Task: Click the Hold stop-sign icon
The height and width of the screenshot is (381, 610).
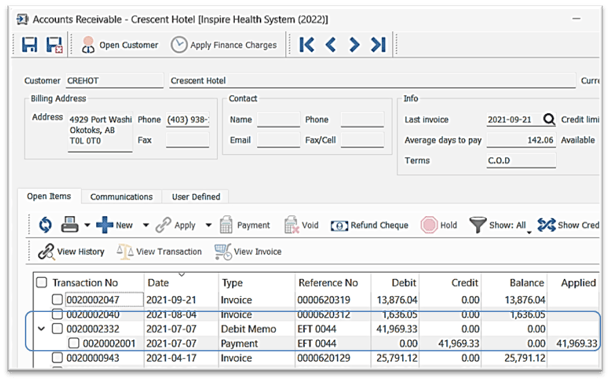Action: pos(429,225)
